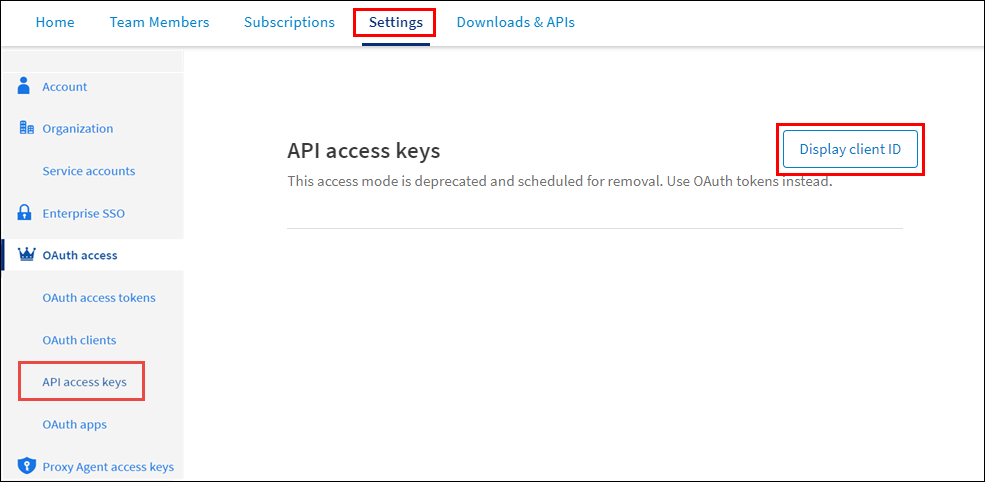The height and width of the screenshot is (482, 985).
Task: Open Service accounts page
Action: point(88,171)
